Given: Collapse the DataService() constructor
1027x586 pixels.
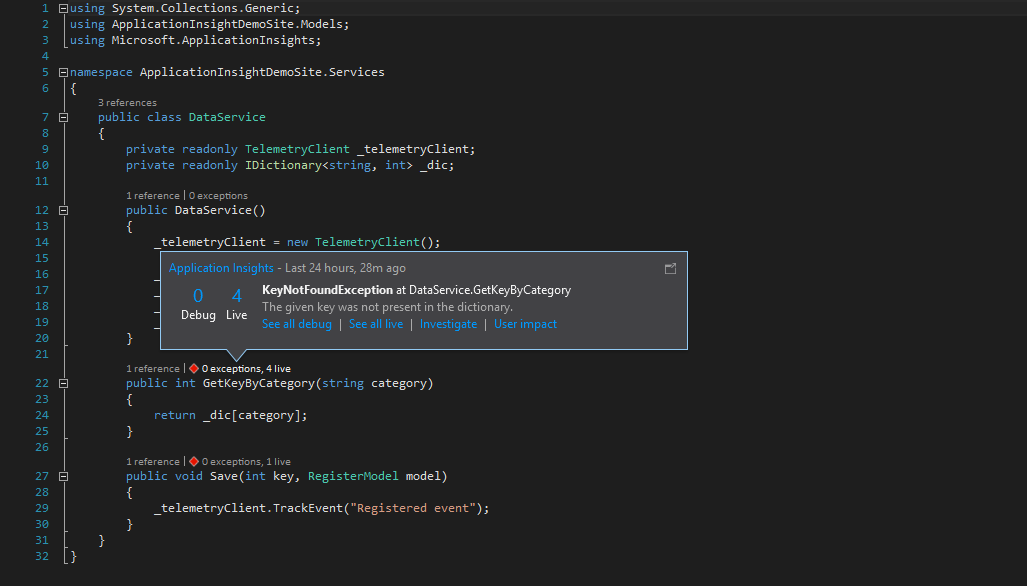Looking at the screenshot, I should click(x=64, y=211).
